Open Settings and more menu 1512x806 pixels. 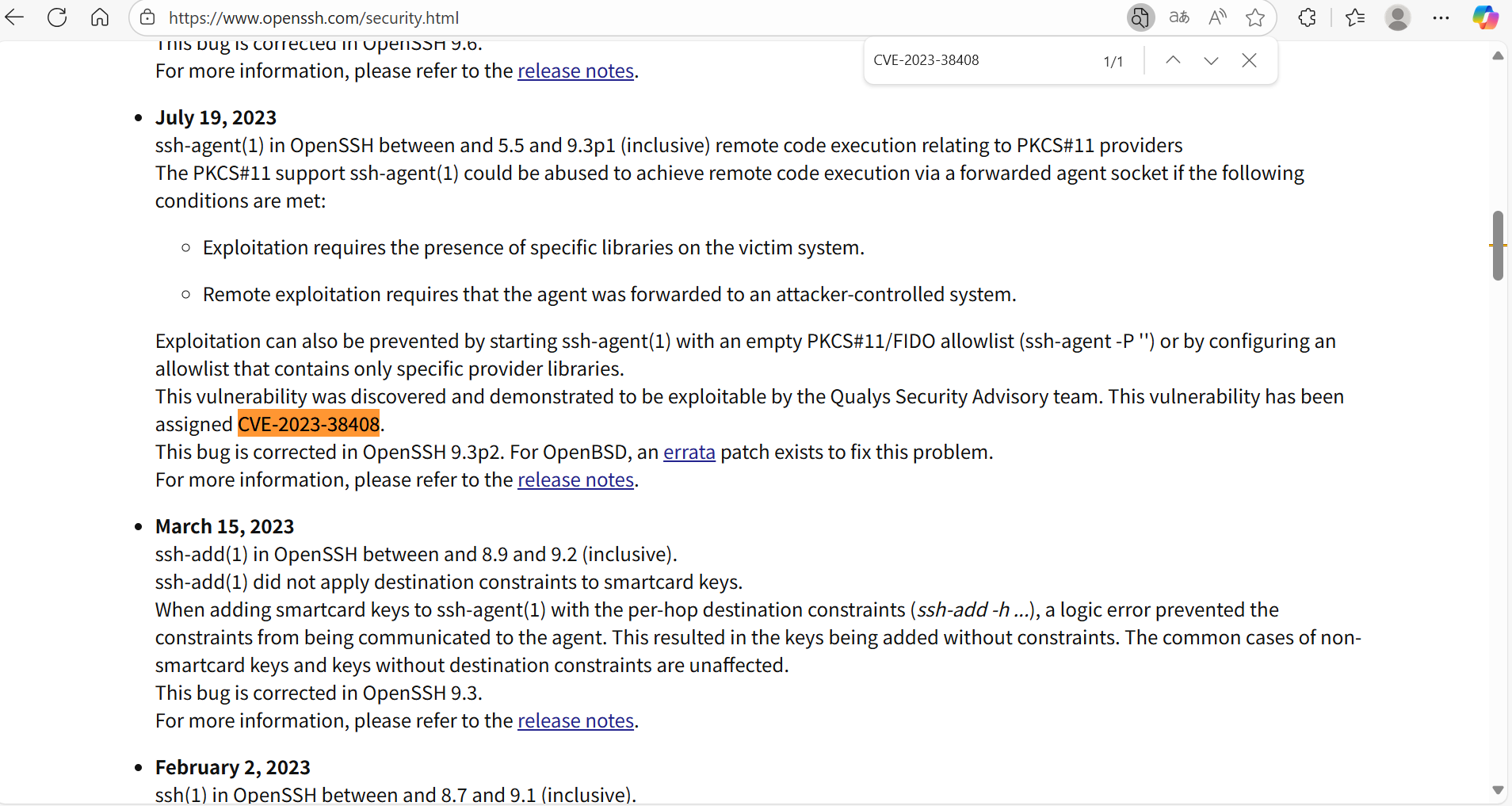pyautogui.click(x=1441, y=17)
